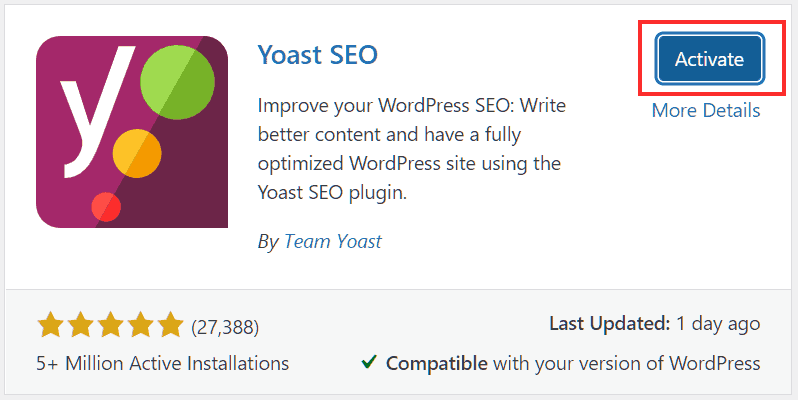Click the Last Updated 1 day ago text

(x=654, y=324)
